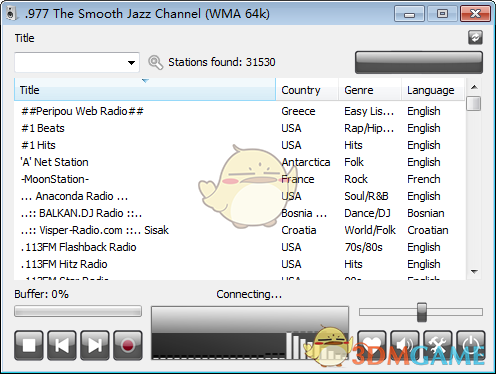Click the scrollbar up arrow
Image resolution: width=496 pixels, height=374 pixels.
pos(474,87)
